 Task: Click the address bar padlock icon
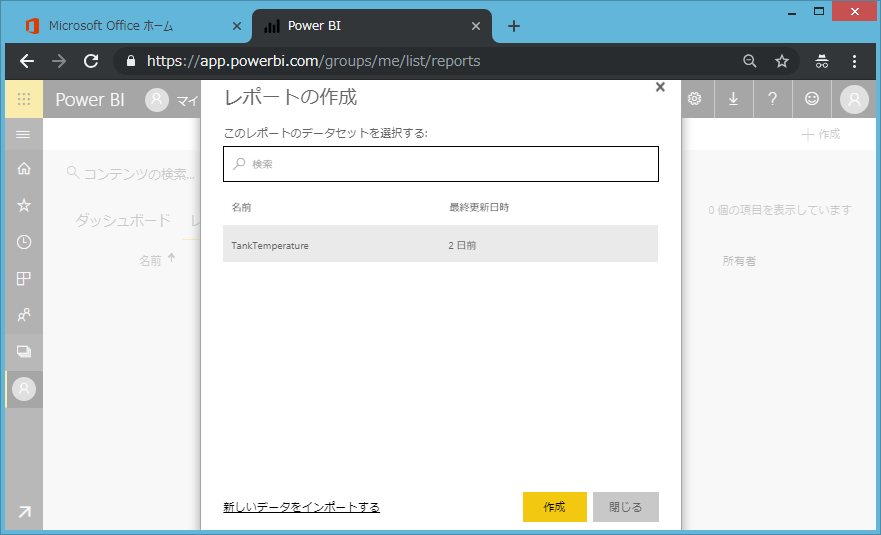tap(131, 61)
